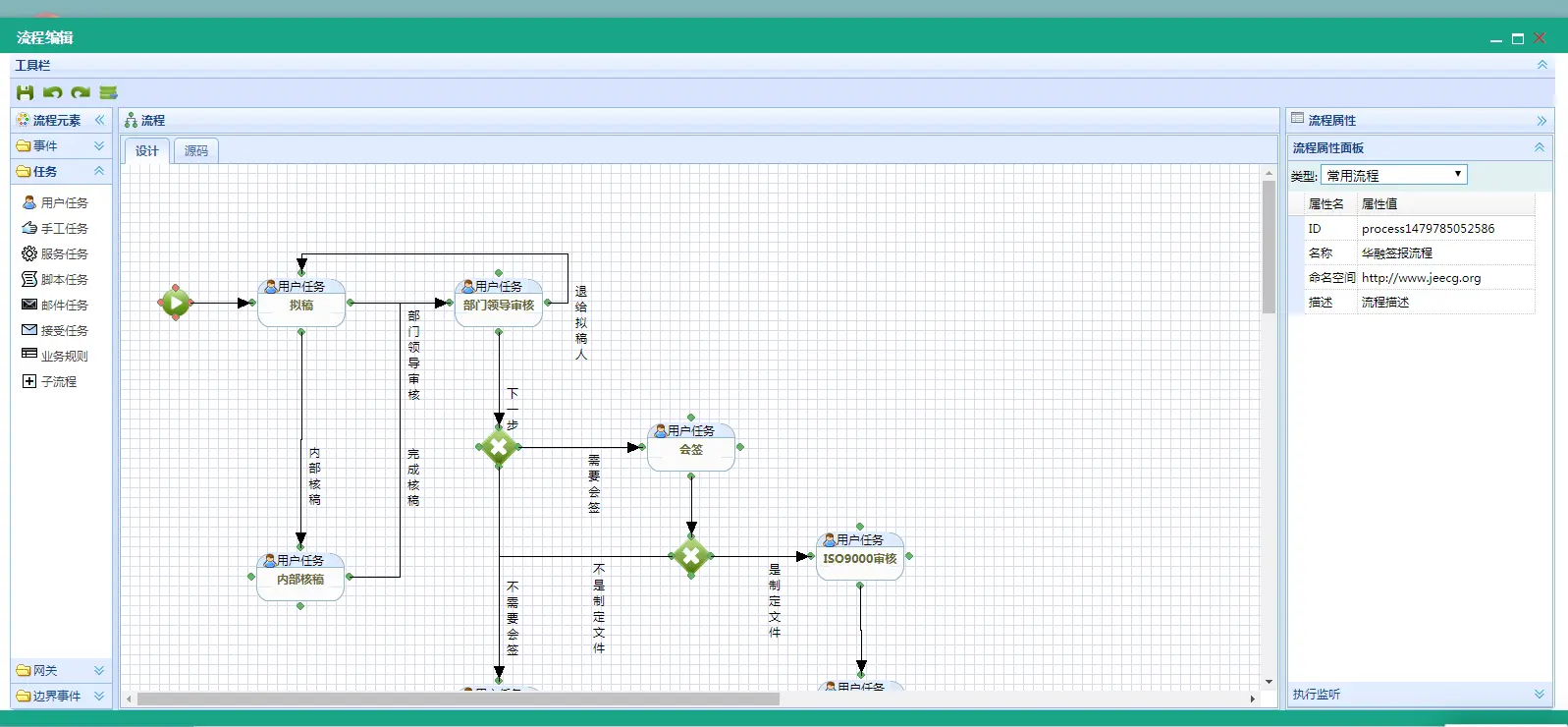The width and height of the screenshot is (1568, 727).
Task: Click the 流程属性 panel header icon
Action: (x=1298, y=119)
